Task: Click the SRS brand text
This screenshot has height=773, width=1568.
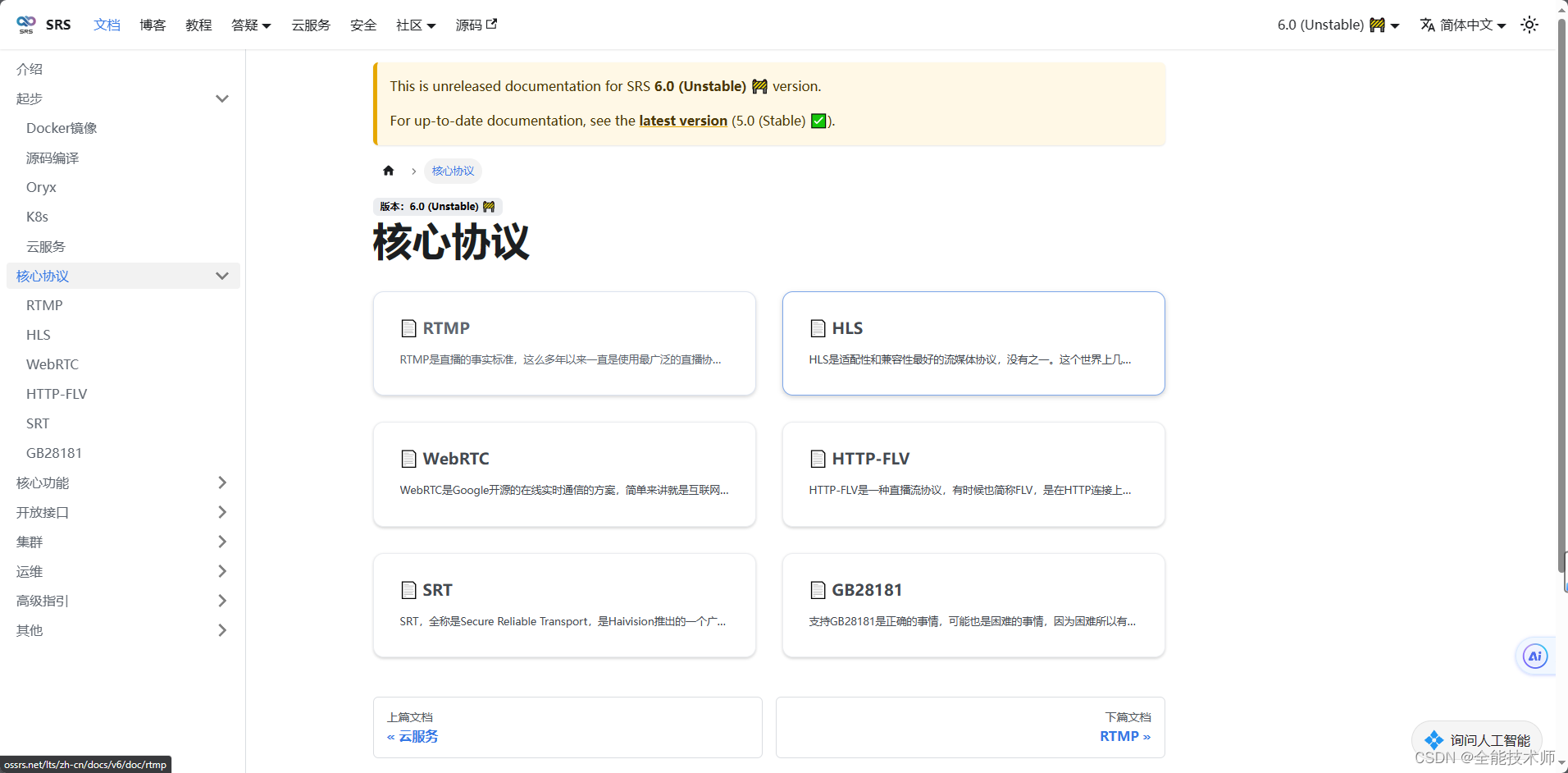Action: click(58, 25)
